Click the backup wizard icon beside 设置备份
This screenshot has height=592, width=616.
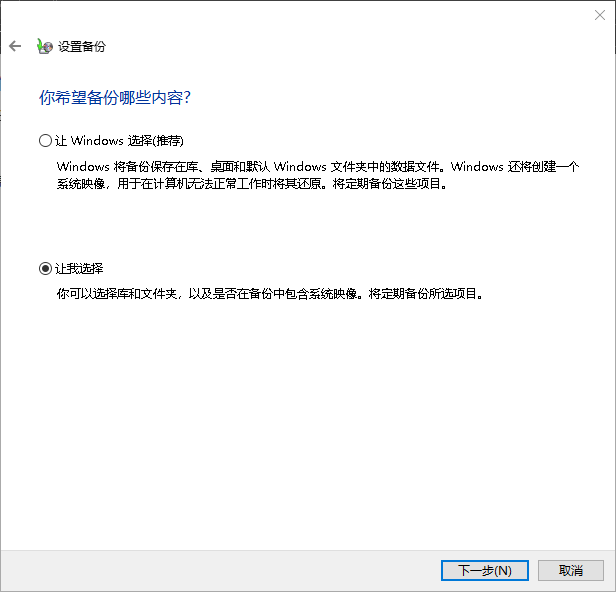tap(44, 46)
